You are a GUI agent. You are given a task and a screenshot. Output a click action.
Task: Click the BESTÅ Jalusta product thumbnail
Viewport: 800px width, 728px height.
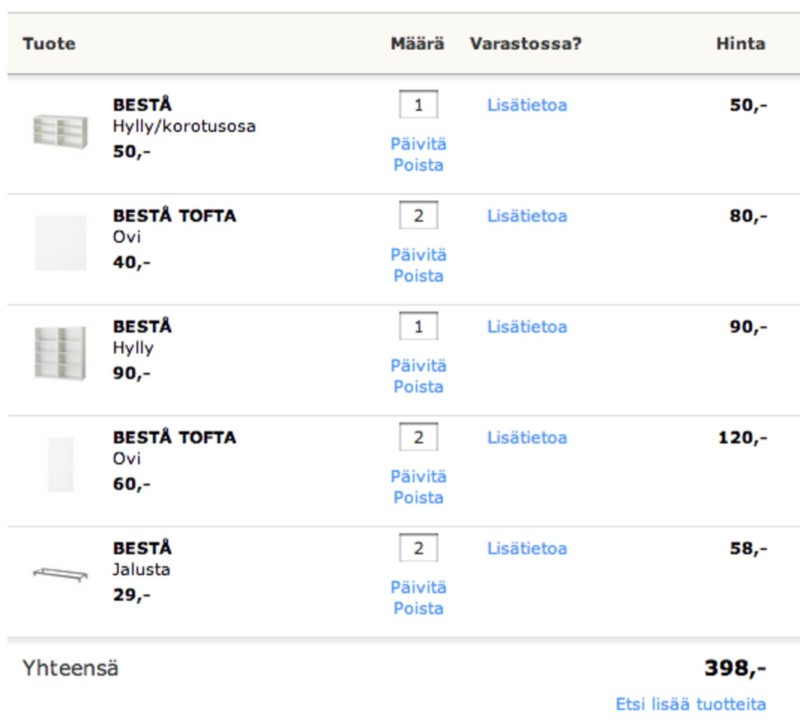[61, 573]
